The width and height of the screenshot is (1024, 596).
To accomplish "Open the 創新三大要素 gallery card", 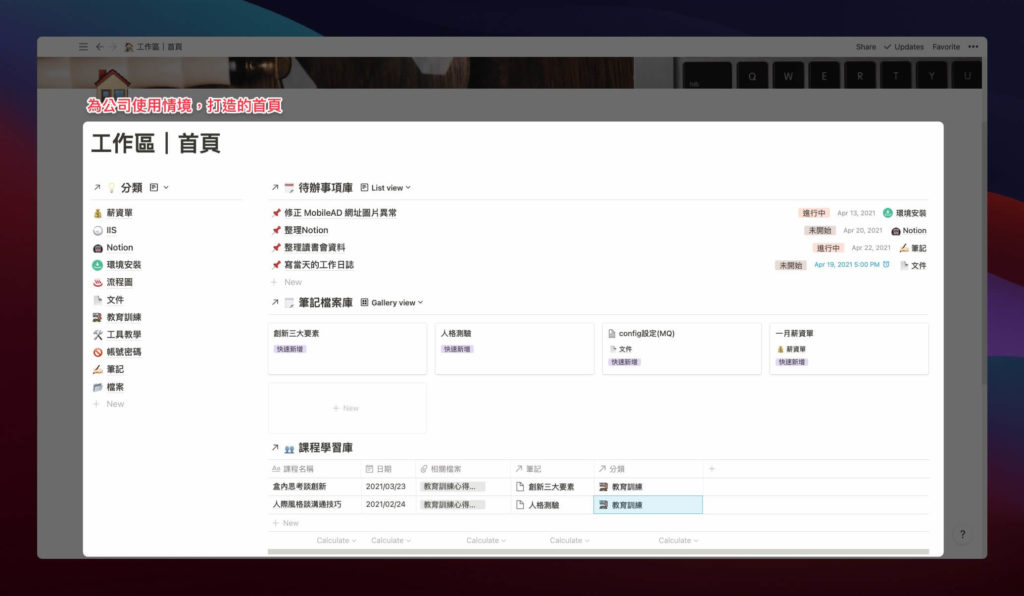I will [x=347, y=349].
